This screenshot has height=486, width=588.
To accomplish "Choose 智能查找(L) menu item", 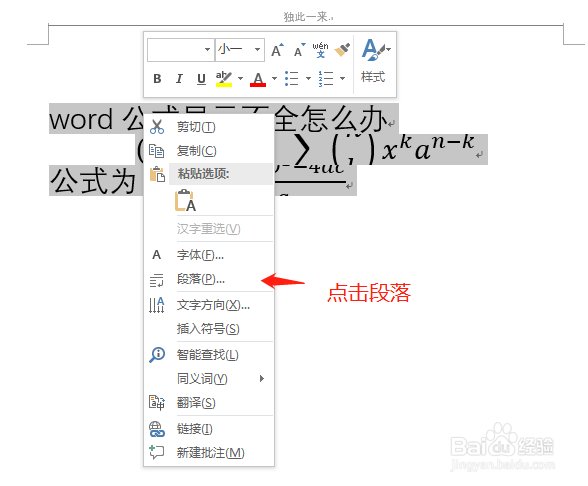I will [x=209, y=354].
